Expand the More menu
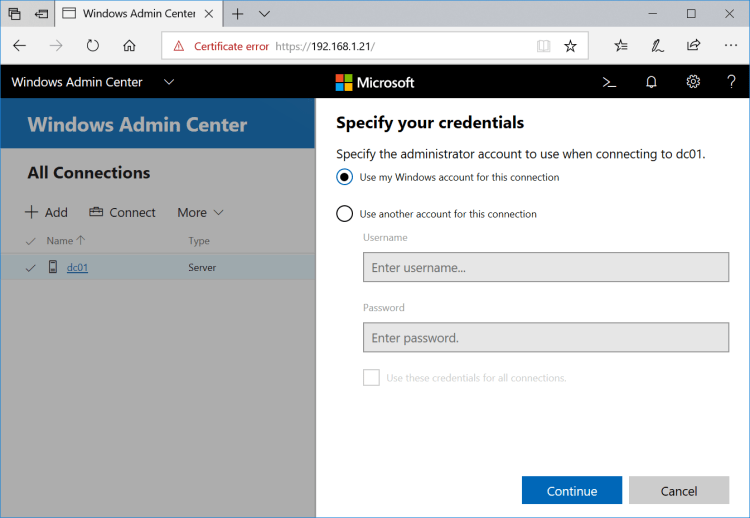750x518 pixels. click(200, 212)
